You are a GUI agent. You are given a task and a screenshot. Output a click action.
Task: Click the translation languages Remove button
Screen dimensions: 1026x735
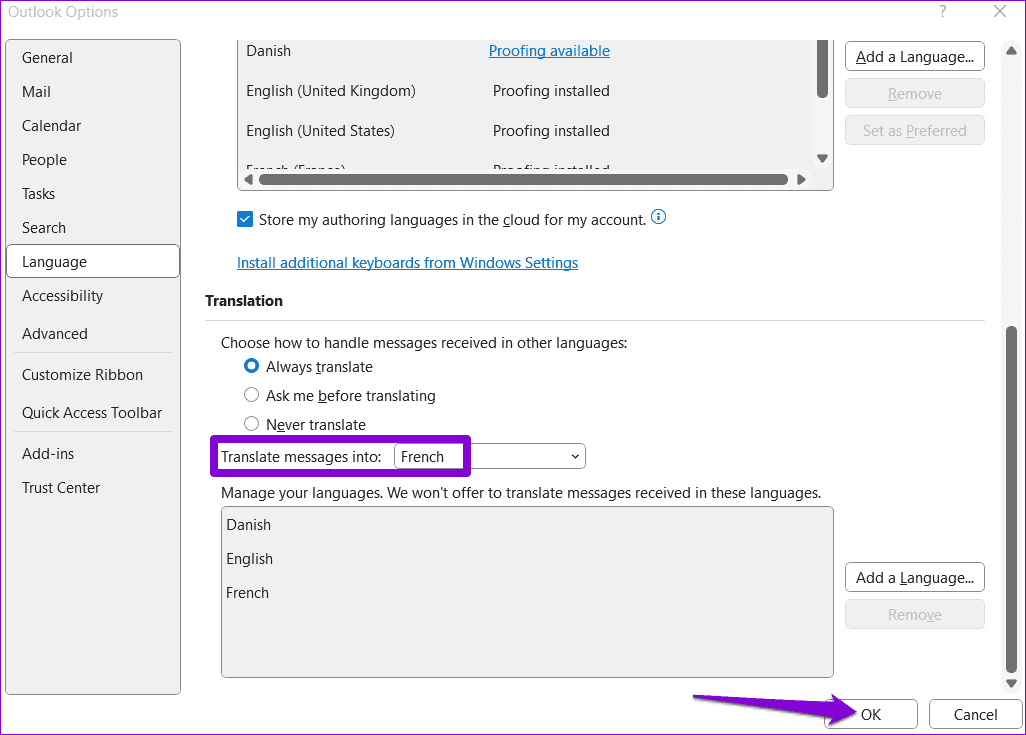[x=915, y=614]
